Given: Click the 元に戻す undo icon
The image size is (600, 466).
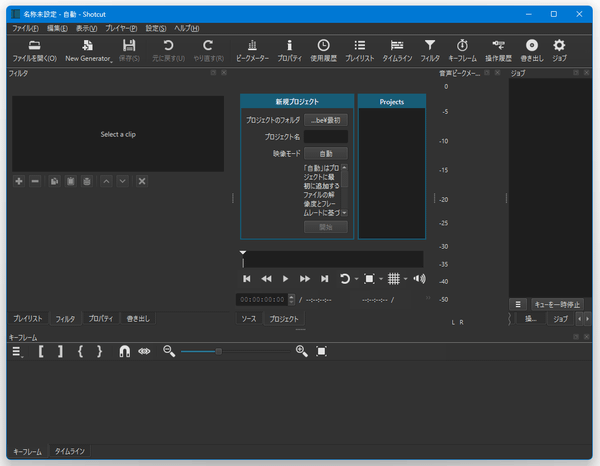Looking at the screenshot, I should [x=168, y=51].
